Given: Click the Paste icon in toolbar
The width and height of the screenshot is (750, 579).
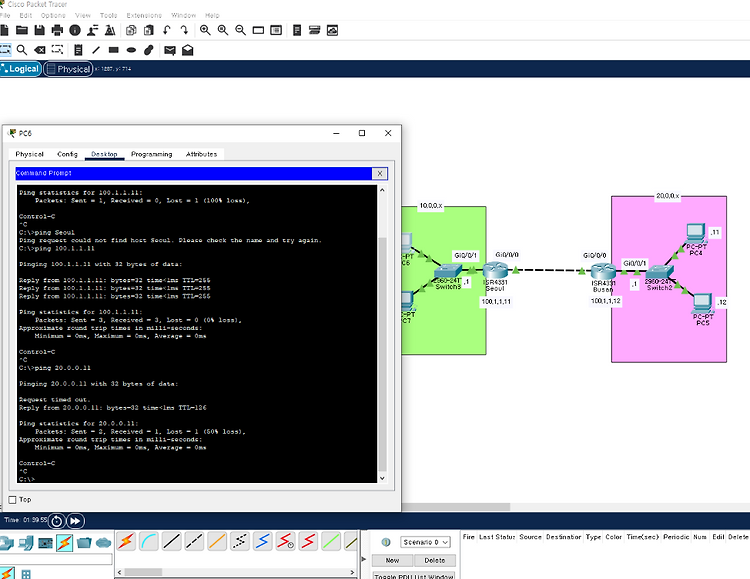Looking at the screenshot, I should click(x=149, y=30).
